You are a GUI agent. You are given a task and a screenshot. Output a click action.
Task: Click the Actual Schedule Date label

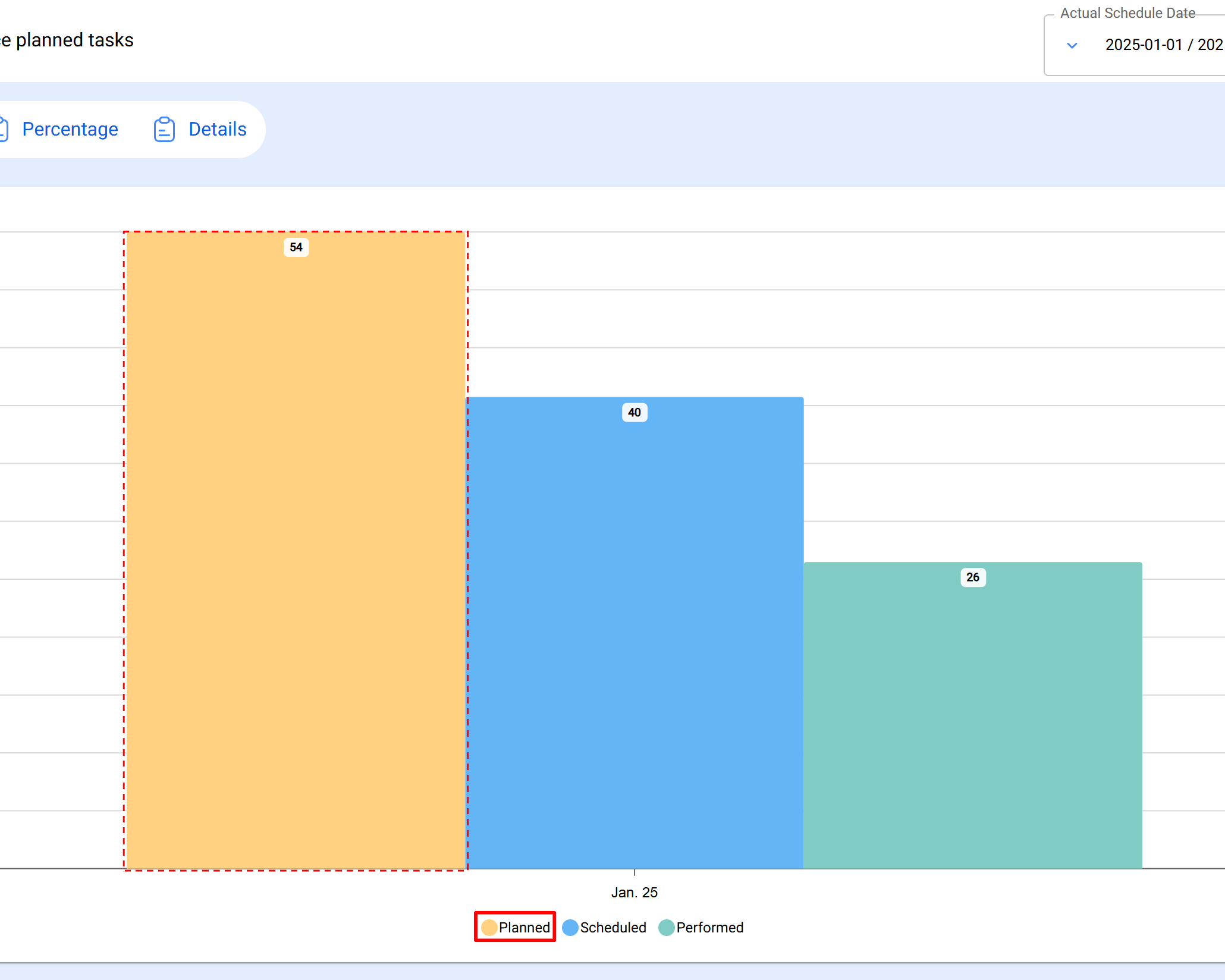tap(1127, 13)
